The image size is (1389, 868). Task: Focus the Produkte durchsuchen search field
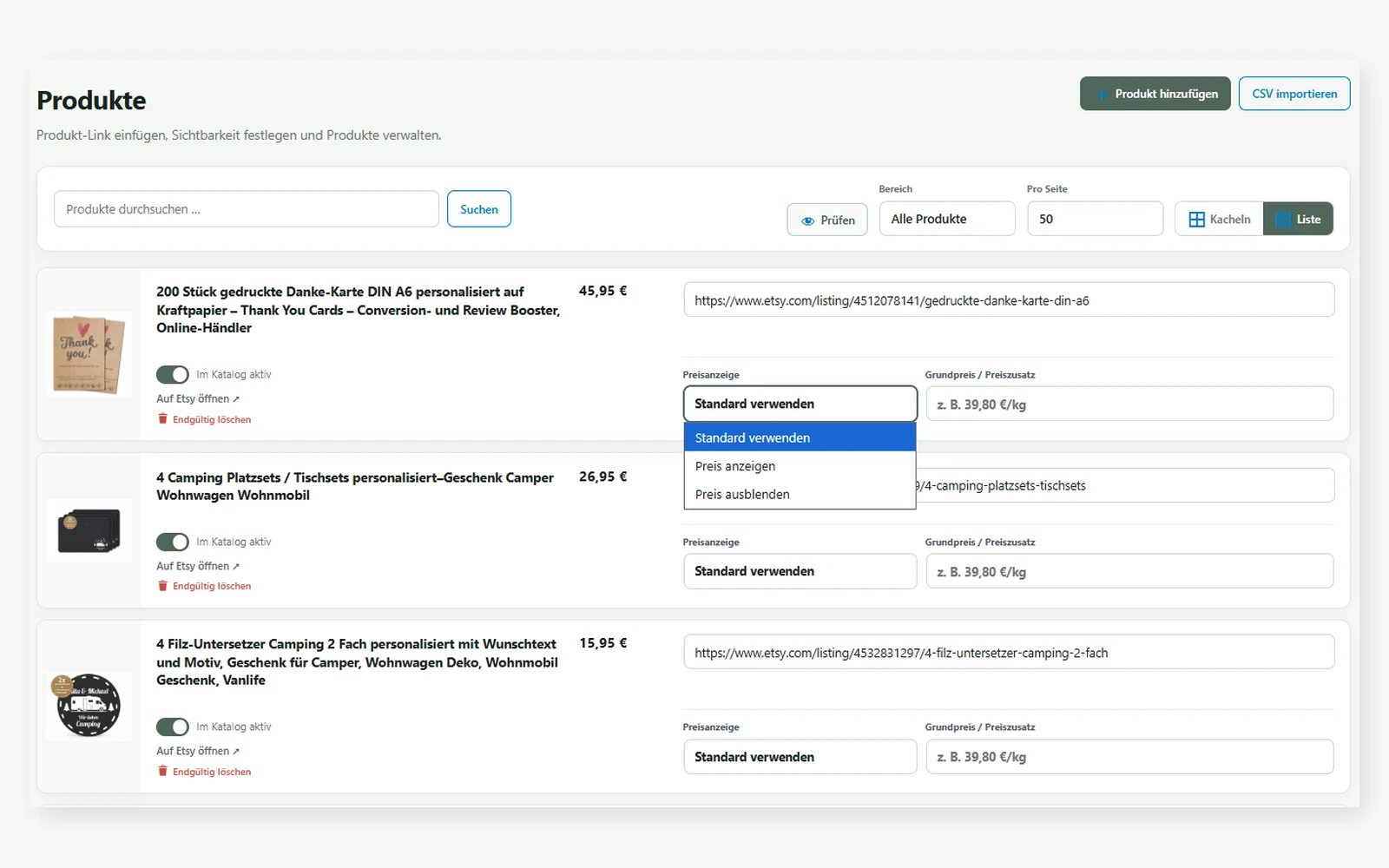click(x=247, y=209)
